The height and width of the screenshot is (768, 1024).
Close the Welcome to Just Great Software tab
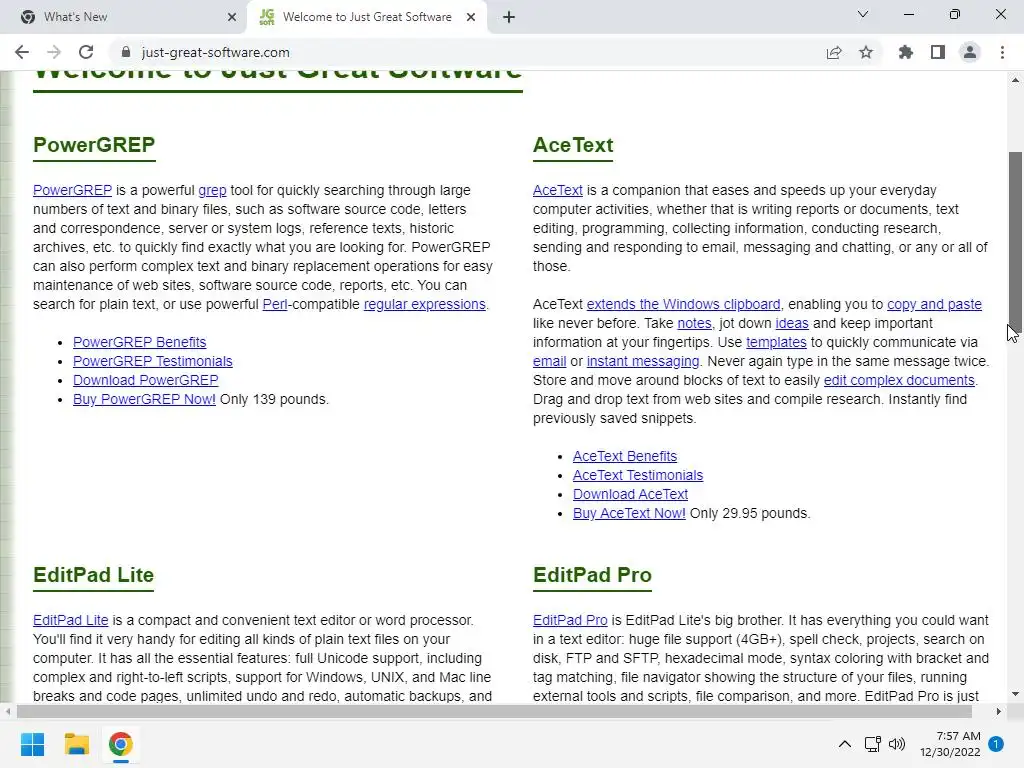pos(471,17)
